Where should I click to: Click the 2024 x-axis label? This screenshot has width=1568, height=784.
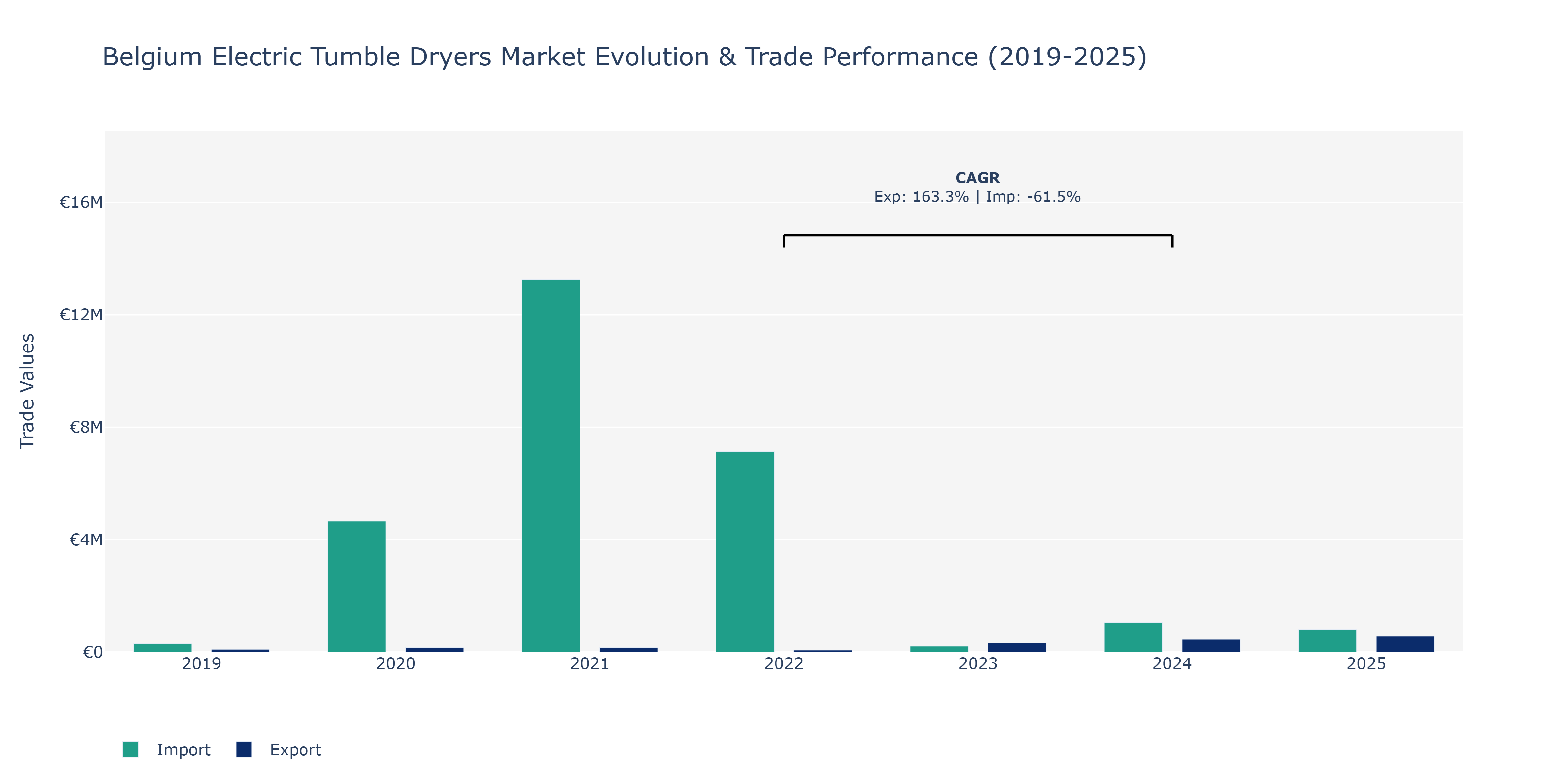(1172, 663)
